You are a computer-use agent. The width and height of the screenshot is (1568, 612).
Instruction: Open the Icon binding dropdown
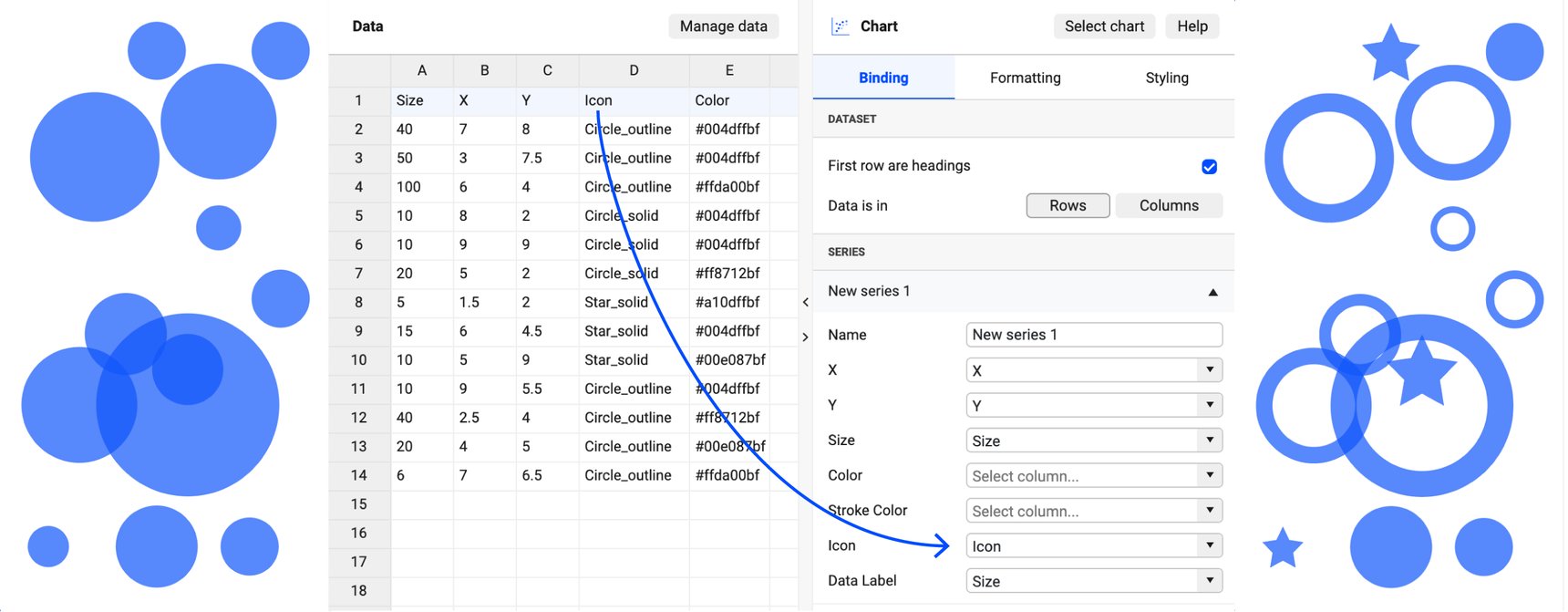pyautogui.click(x=1094, y=545)
